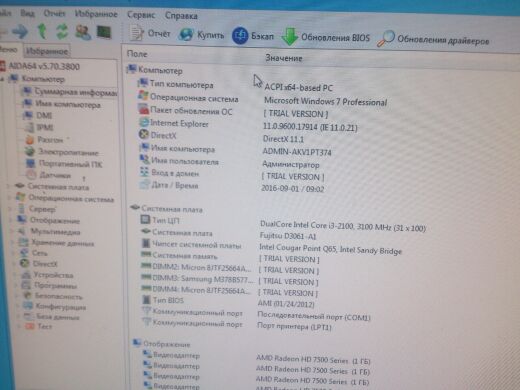Click the green monitor chip icon
This screenshot has height=390, width=520.
[x=104, y=32]
